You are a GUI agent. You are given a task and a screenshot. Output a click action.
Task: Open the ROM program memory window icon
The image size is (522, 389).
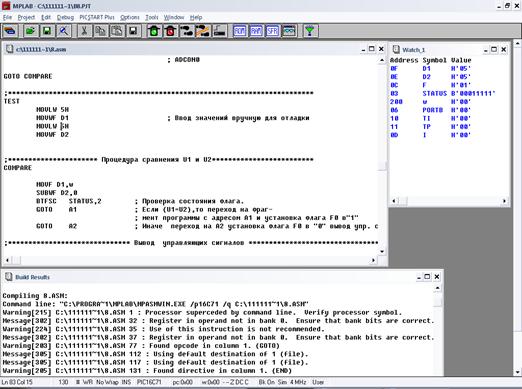click(240, 31)
